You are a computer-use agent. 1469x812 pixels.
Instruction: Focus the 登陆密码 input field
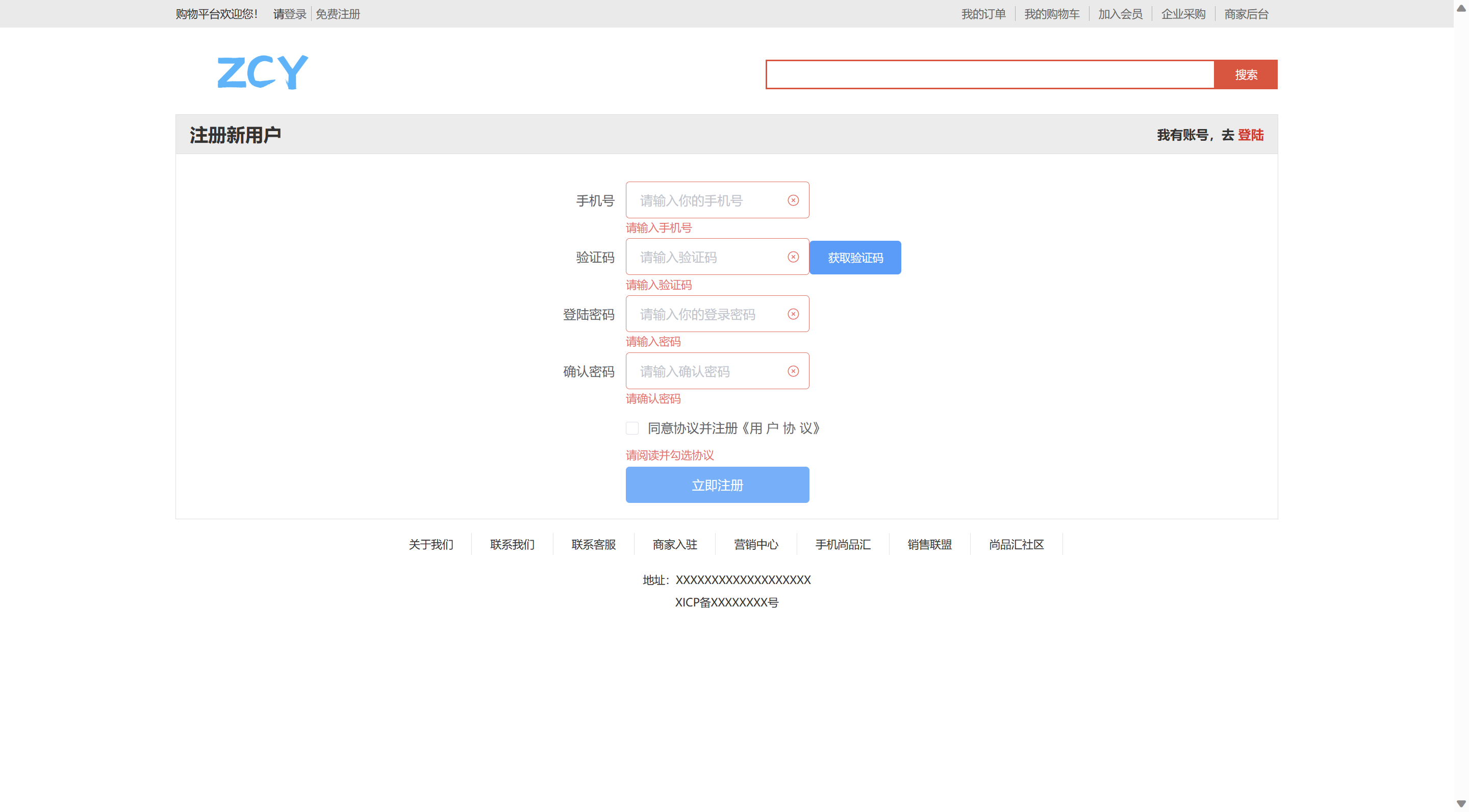(717, 314)
